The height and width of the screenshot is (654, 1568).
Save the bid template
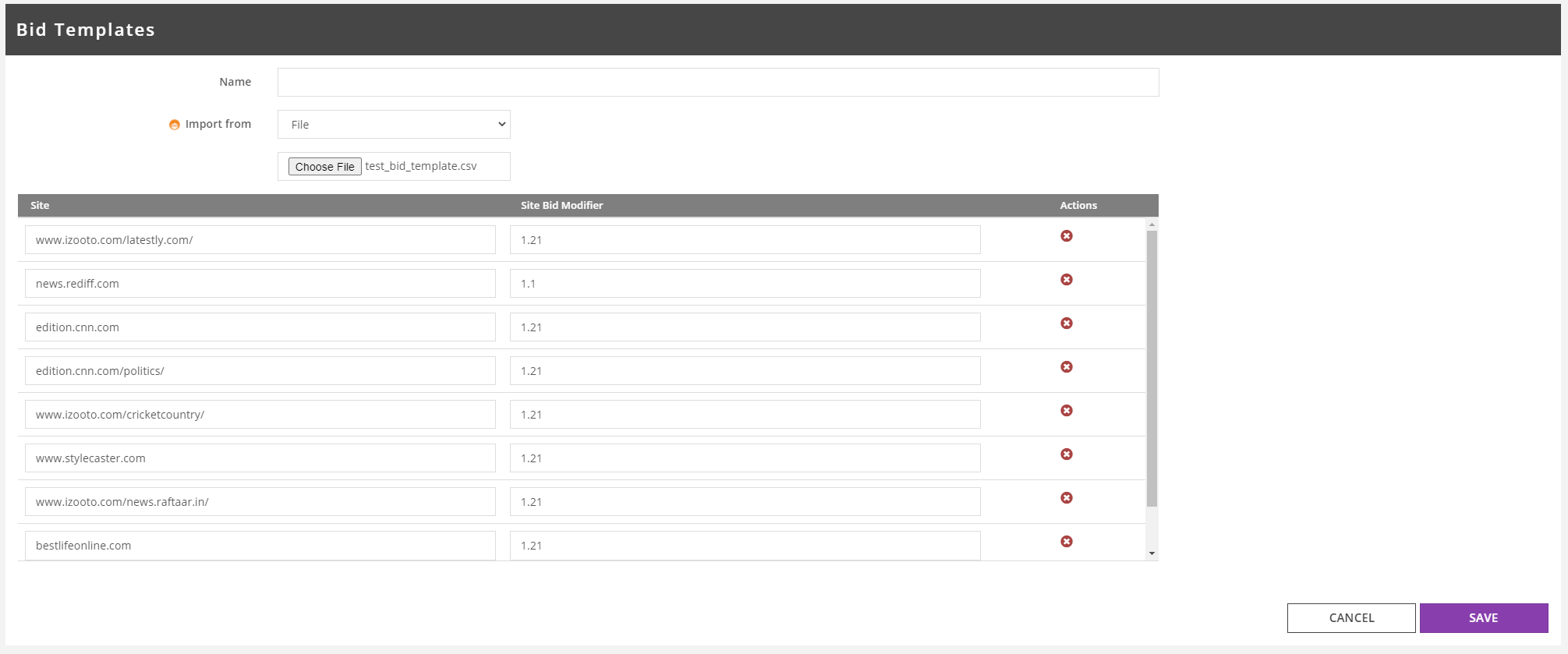point(1483,617)
